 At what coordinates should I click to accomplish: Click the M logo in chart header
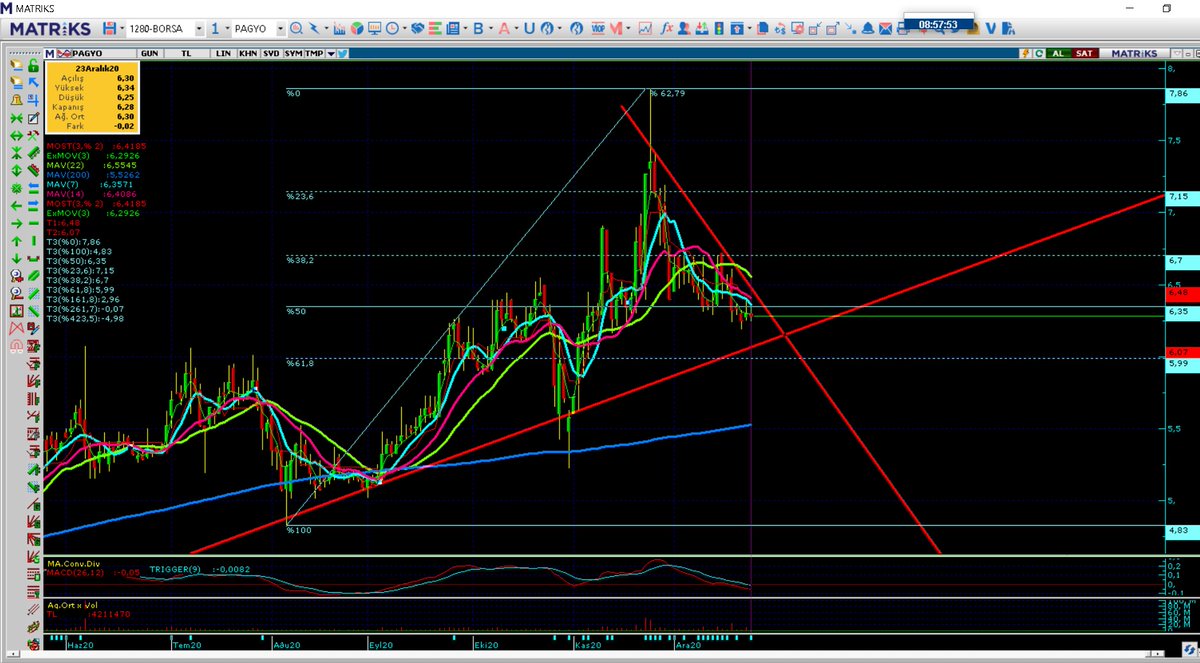pos(49,52)
